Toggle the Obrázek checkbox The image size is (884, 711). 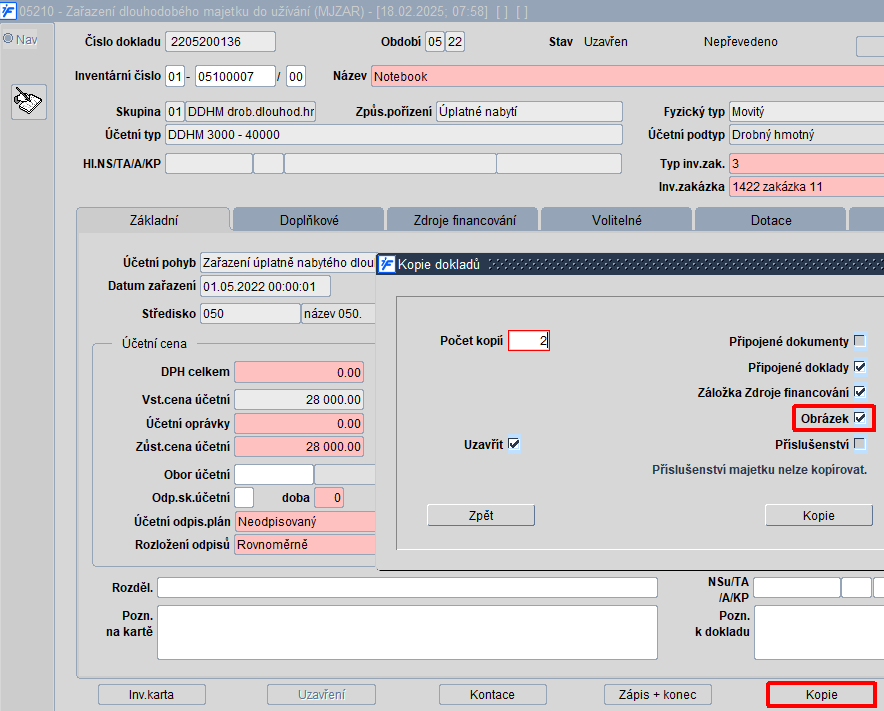coord(860,418)
